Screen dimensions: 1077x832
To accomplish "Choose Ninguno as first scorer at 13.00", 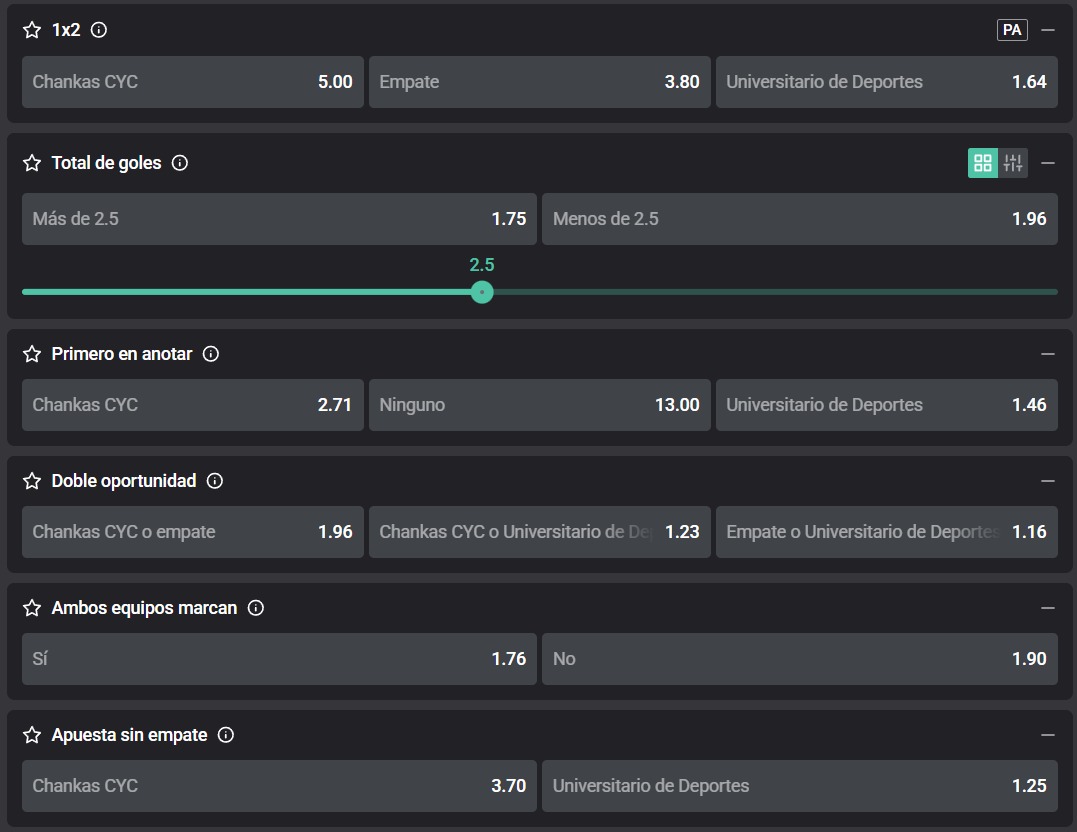I will 539,405.
